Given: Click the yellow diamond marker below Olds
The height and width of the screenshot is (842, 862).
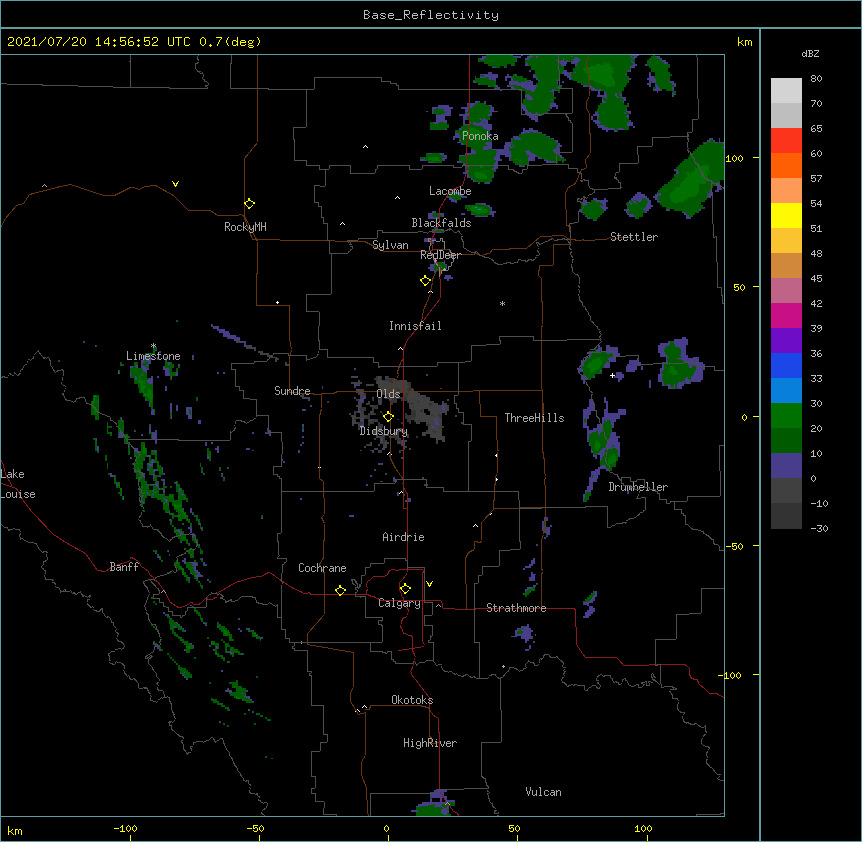Looking at the screenshot, I should tap(388, 416).
